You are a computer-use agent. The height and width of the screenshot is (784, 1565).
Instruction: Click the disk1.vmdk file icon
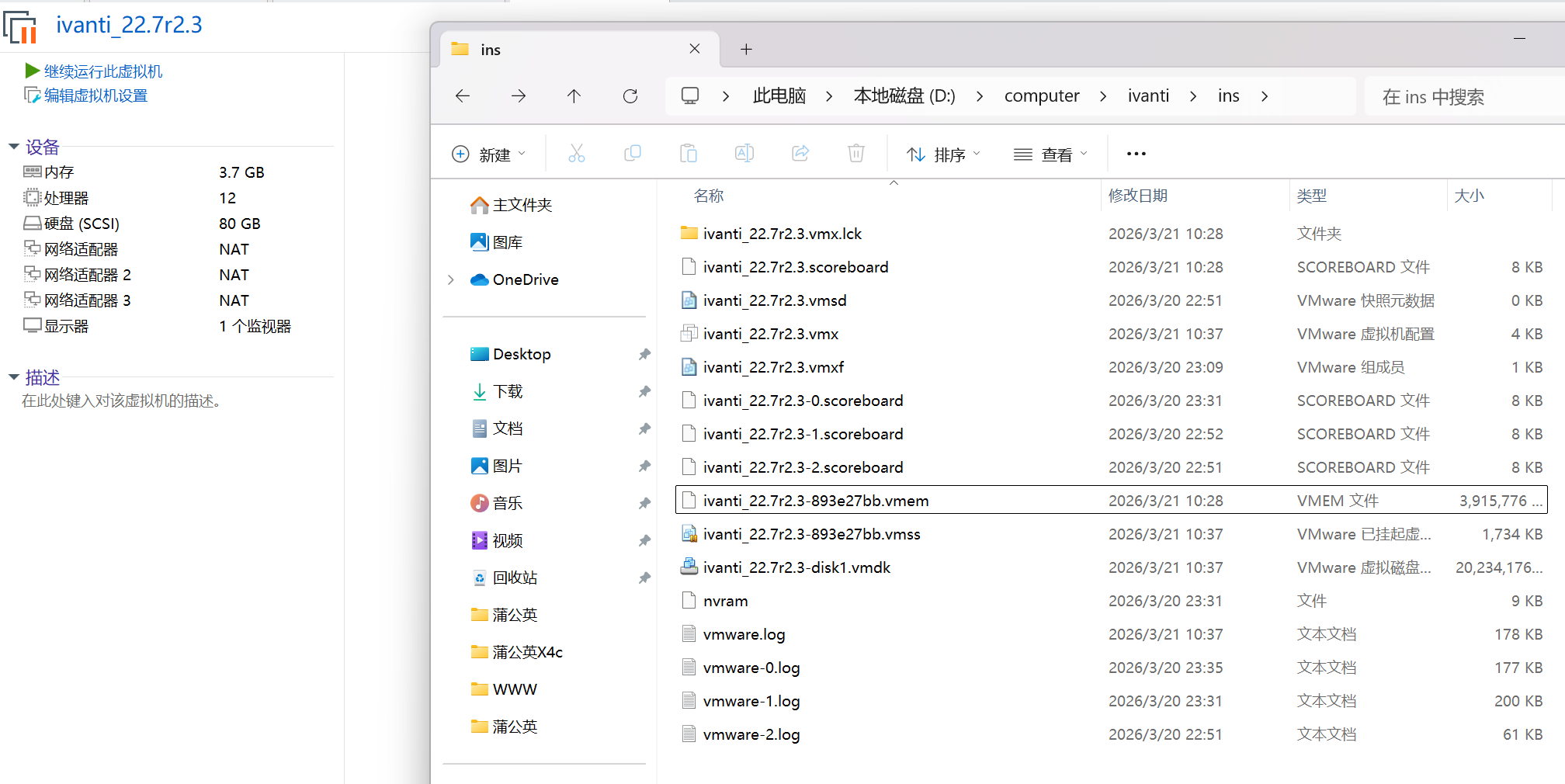689,567
